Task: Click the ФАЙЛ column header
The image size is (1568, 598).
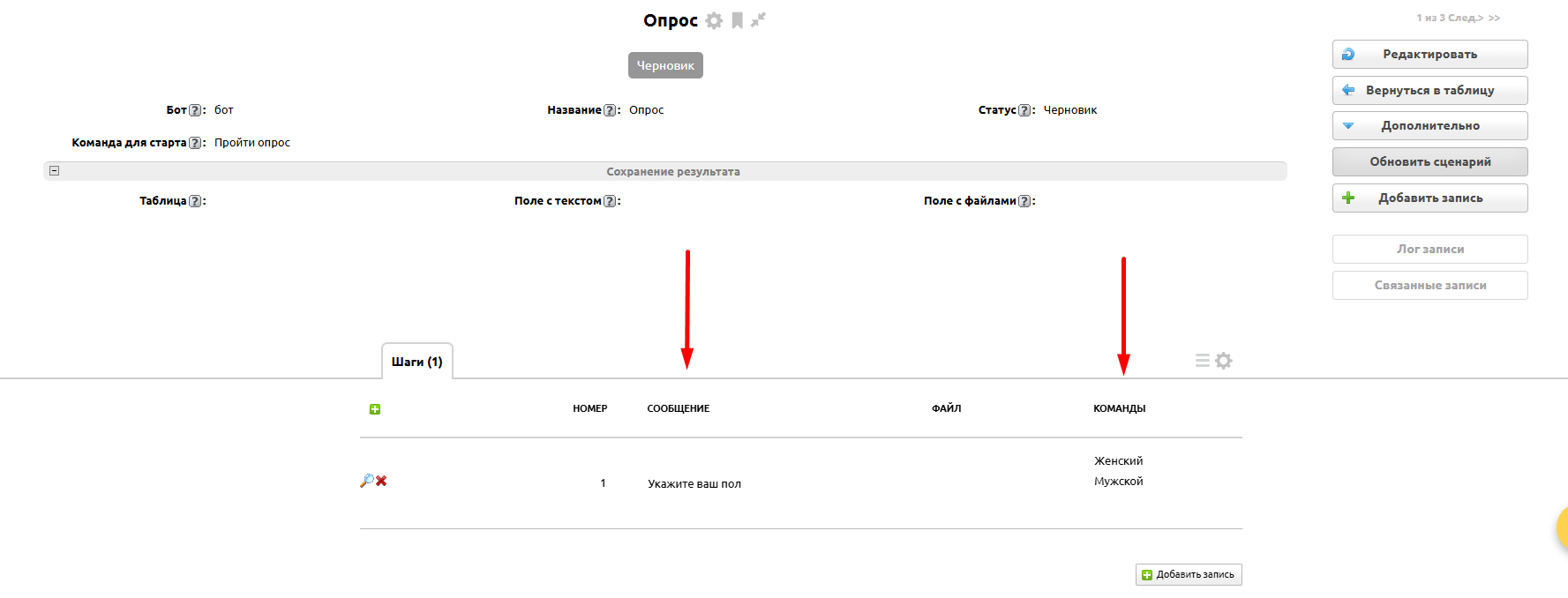Action: click(x=947, y=408)
